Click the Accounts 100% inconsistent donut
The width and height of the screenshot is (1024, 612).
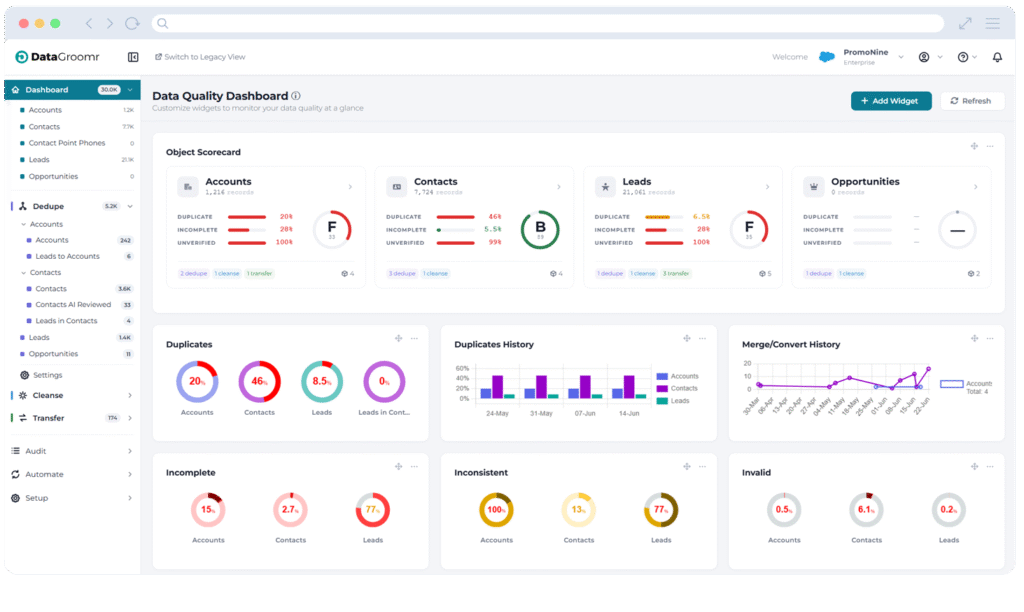(x=496, y=509)
